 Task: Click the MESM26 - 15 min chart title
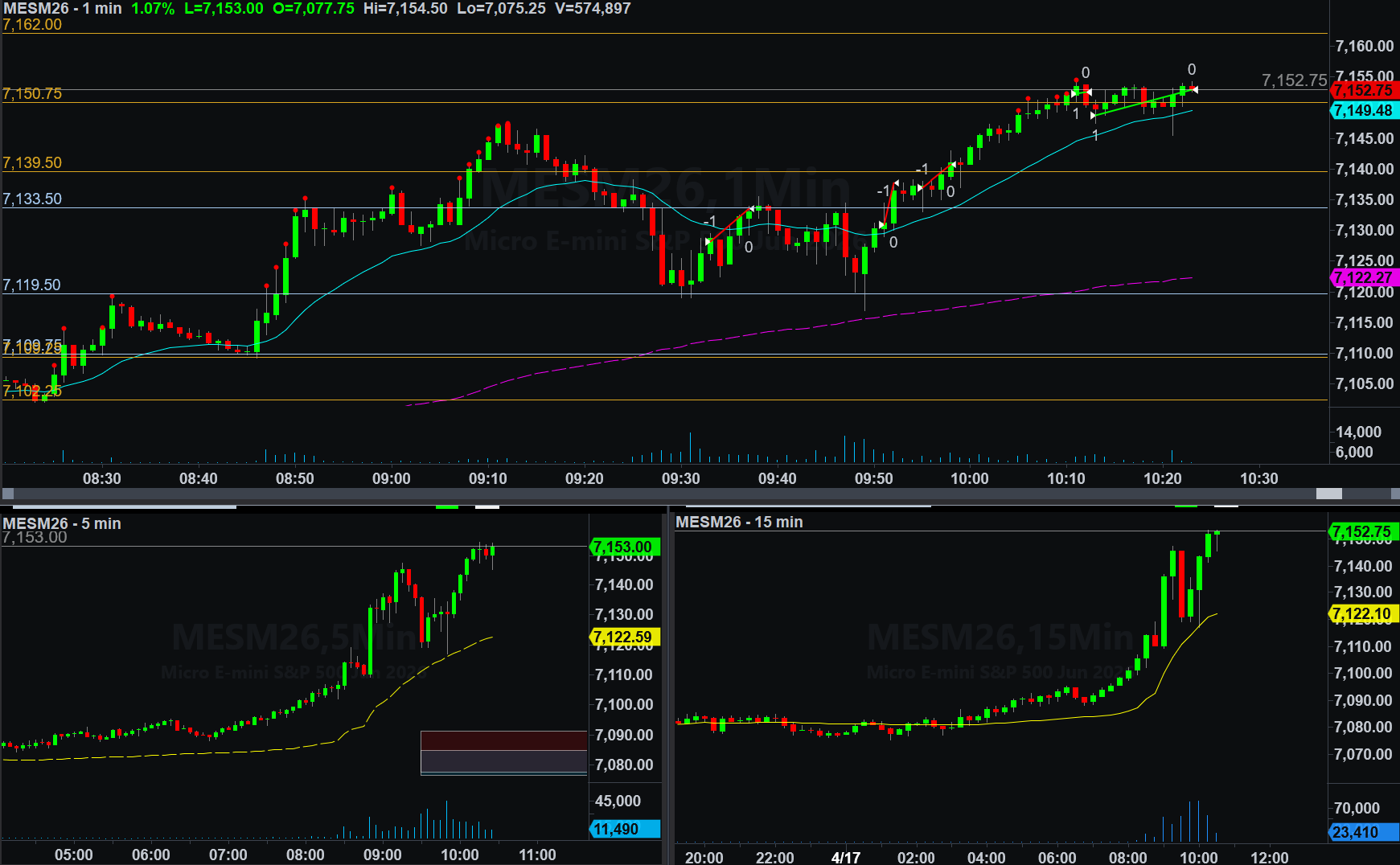tap(739, 522)
